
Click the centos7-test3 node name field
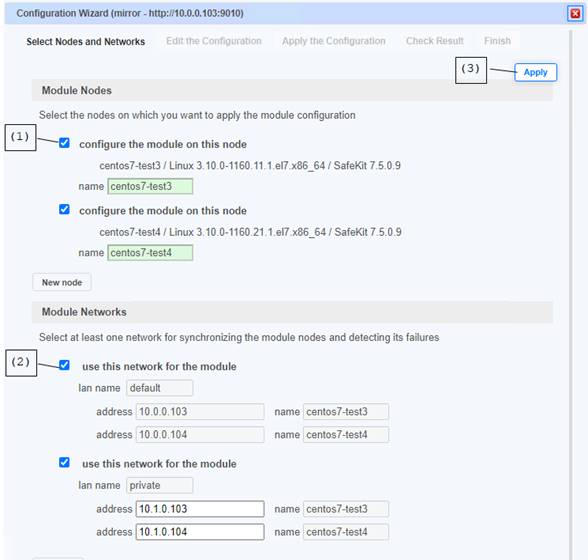point(150,186)
